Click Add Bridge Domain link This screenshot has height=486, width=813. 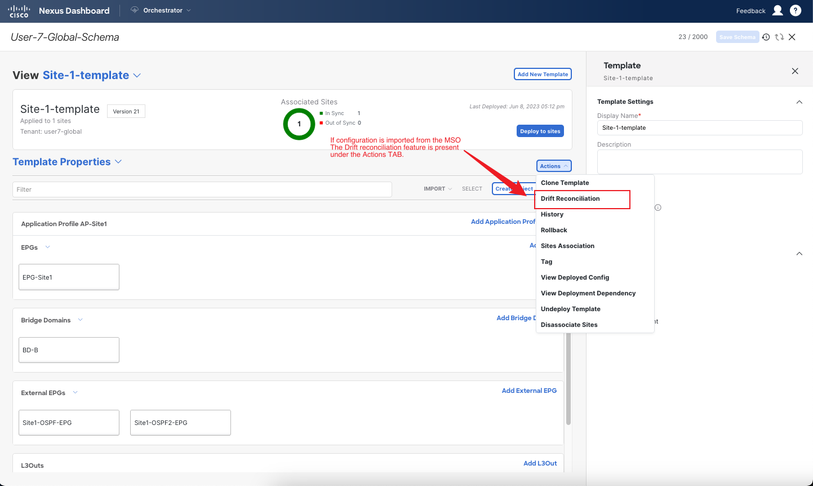tap(516, 318)
